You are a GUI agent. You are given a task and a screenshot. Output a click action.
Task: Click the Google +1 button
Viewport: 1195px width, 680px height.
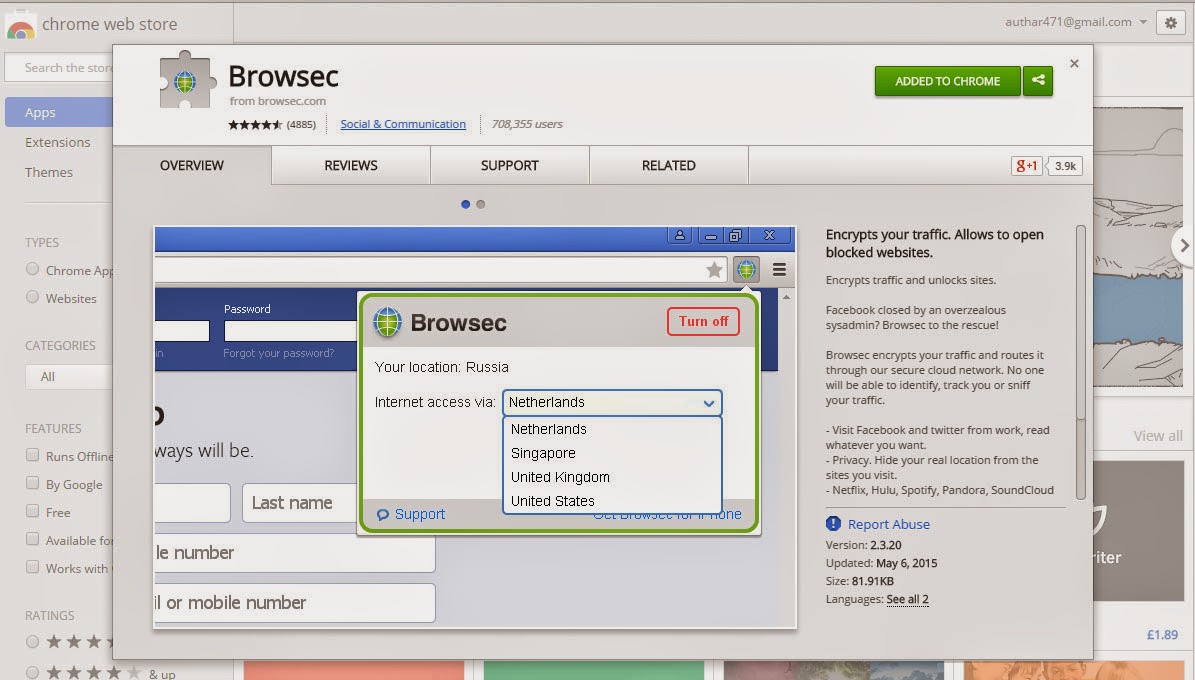pyautogui.click(x=1026, y=165)
